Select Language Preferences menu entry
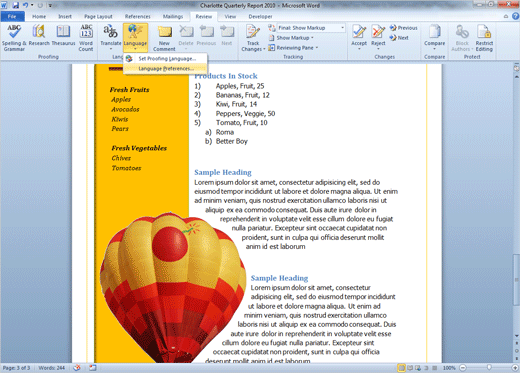Image resolution: width=520 pixels, height=373 pixels. [x=165, y=69]
